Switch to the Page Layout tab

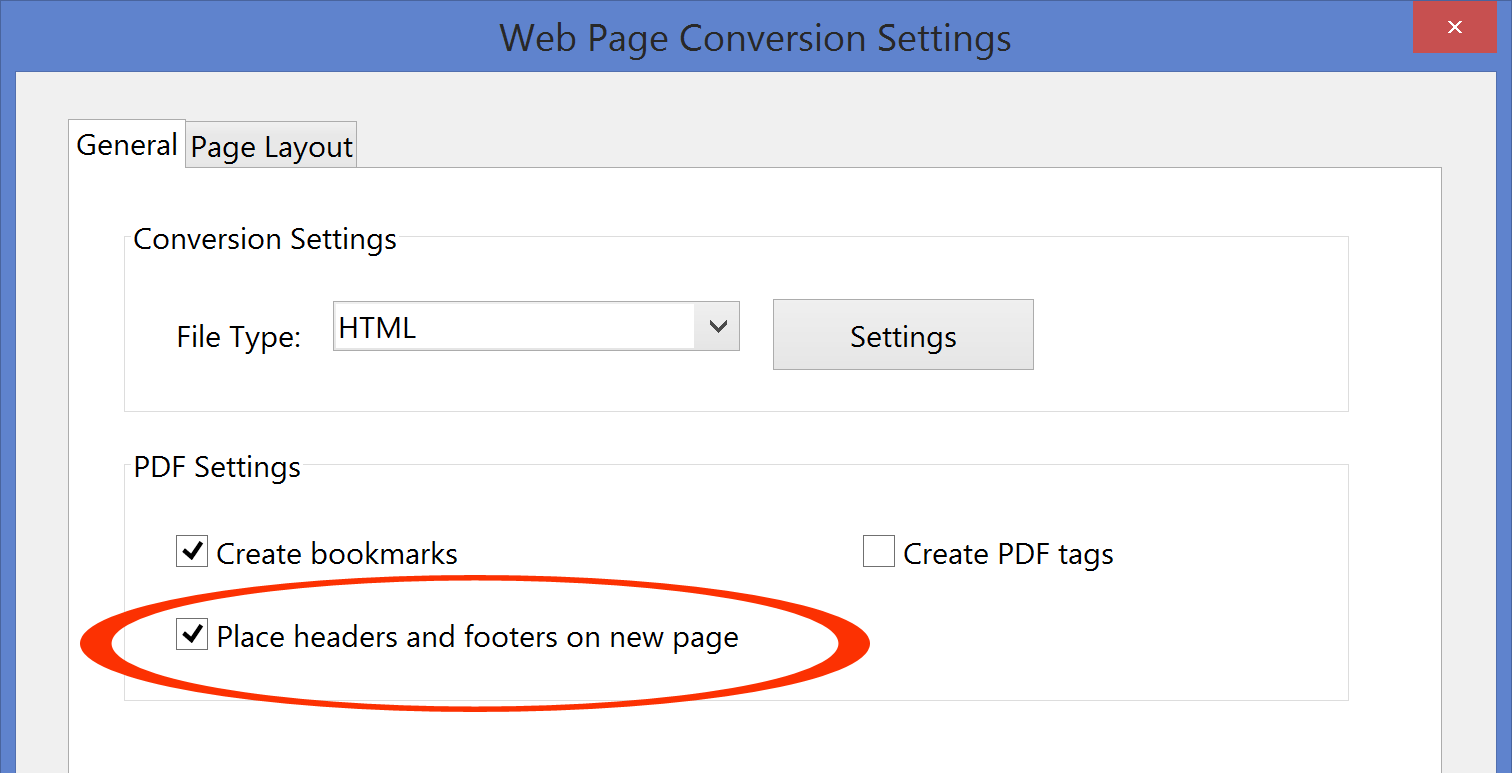pos(270,145)
